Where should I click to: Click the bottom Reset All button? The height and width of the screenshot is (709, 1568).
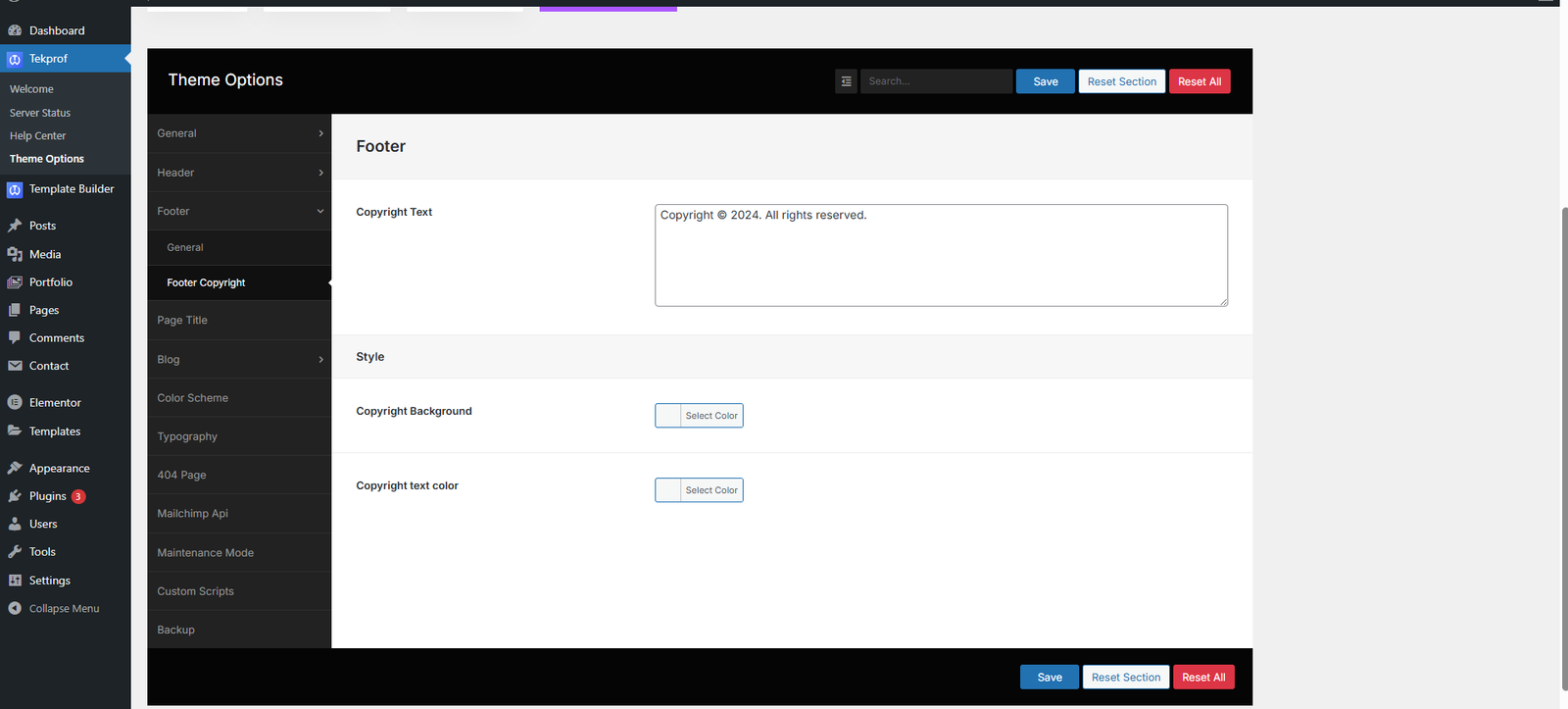click(1203, 678)
